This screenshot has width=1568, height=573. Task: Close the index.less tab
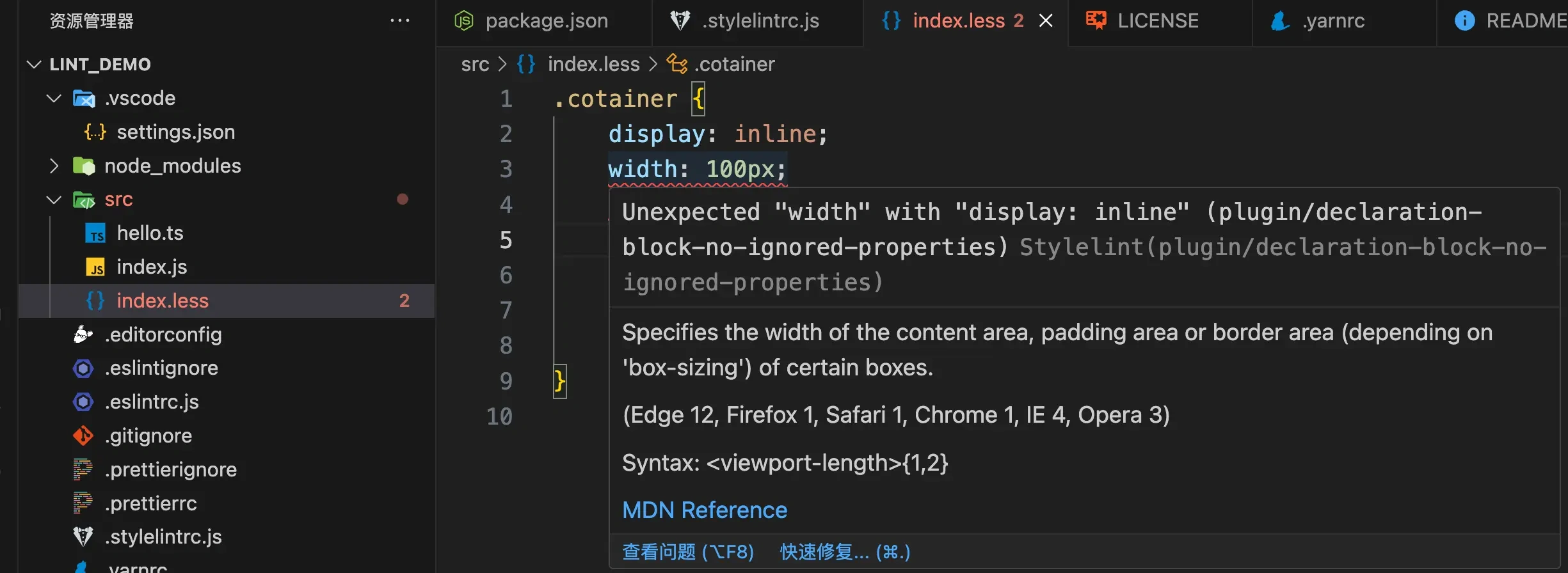click(1046, 21)
